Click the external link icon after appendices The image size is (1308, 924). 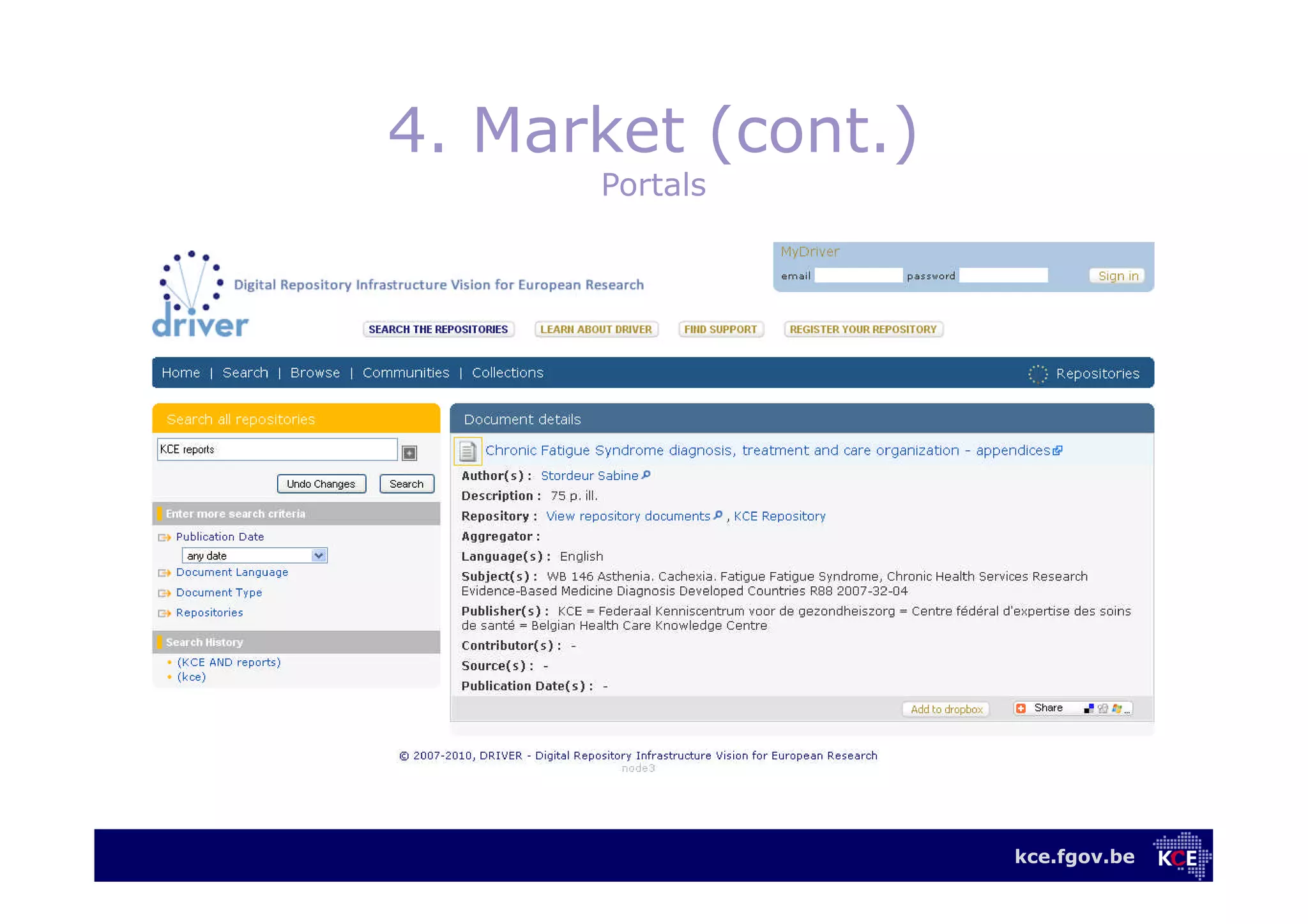coord(1058,450)
